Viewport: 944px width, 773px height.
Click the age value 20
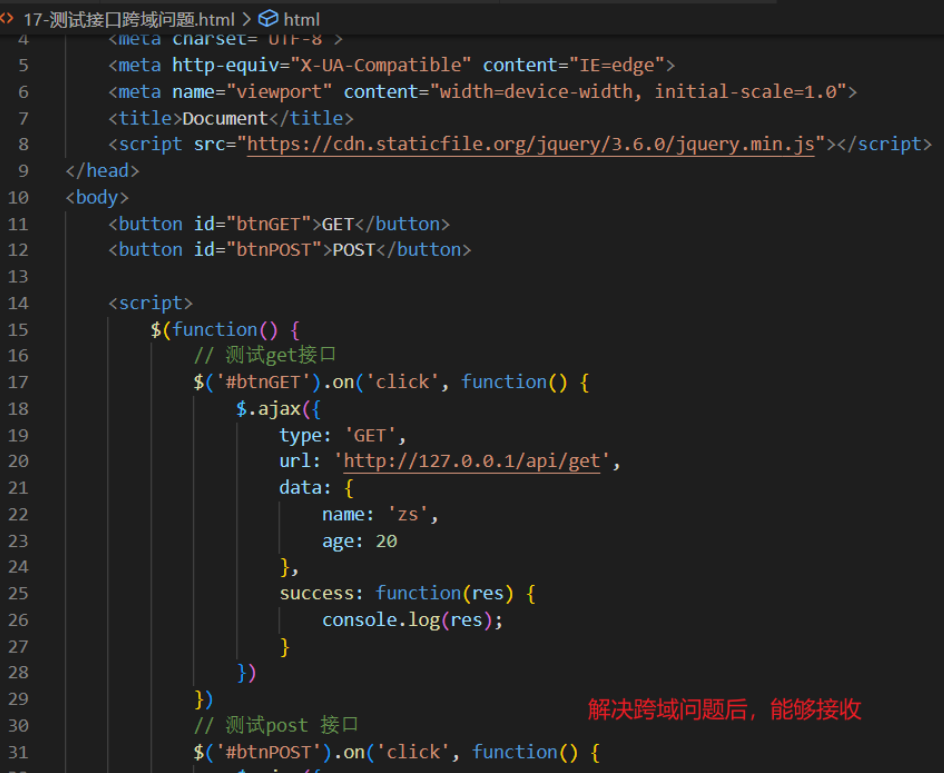tap(387, 541)
